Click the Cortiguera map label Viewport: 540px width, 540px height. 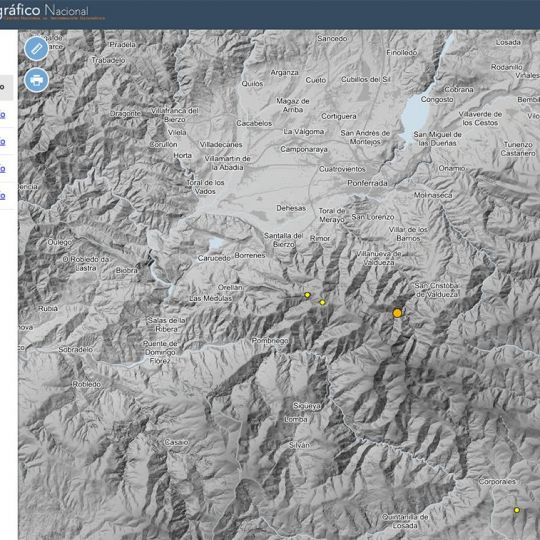point(339,116)
